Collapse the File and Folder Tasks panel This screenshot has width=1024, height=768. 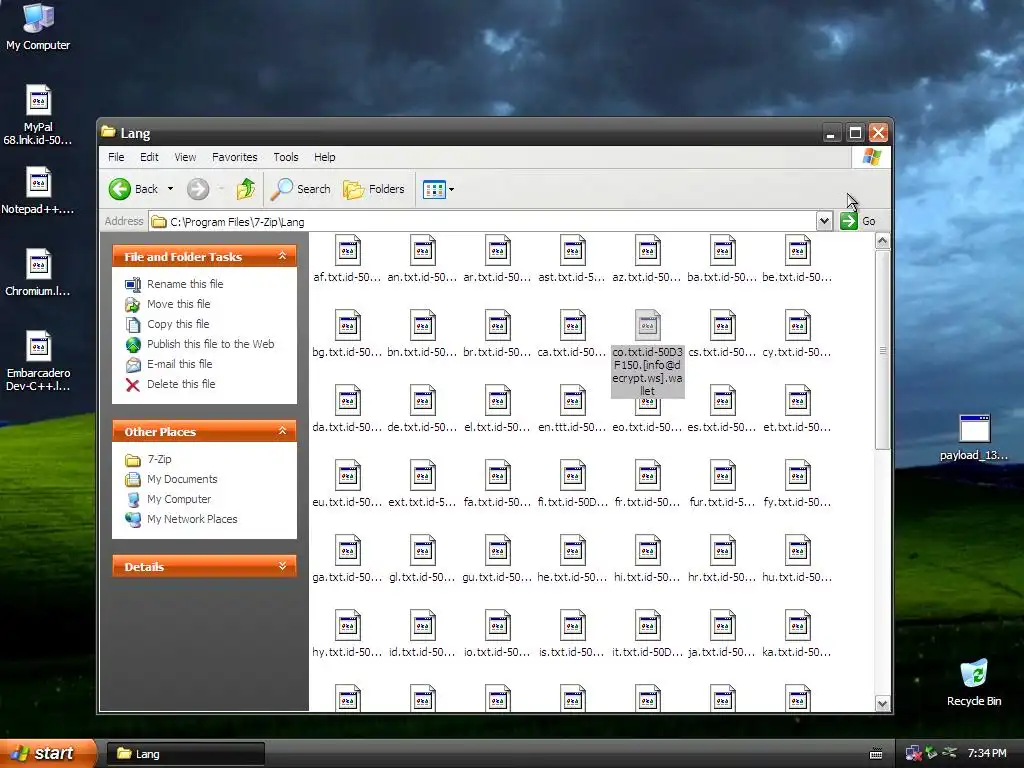click(282, 256)
